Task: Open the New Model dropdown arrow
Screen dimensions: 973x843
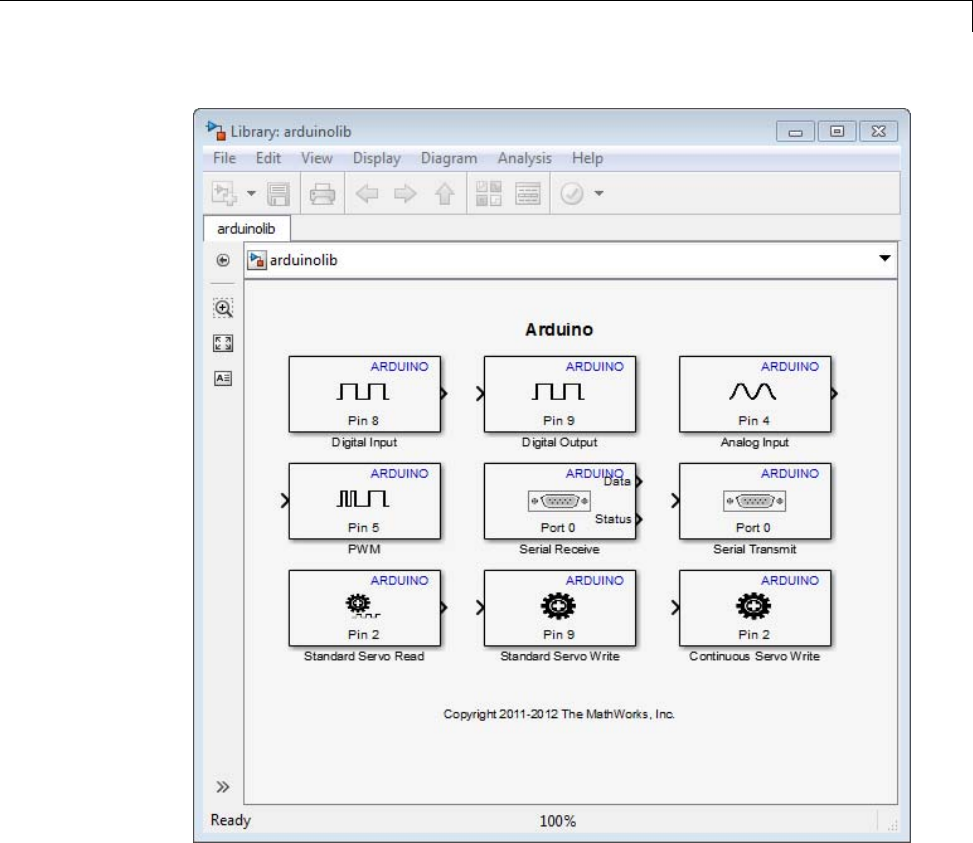Action: tap(251, 194)
